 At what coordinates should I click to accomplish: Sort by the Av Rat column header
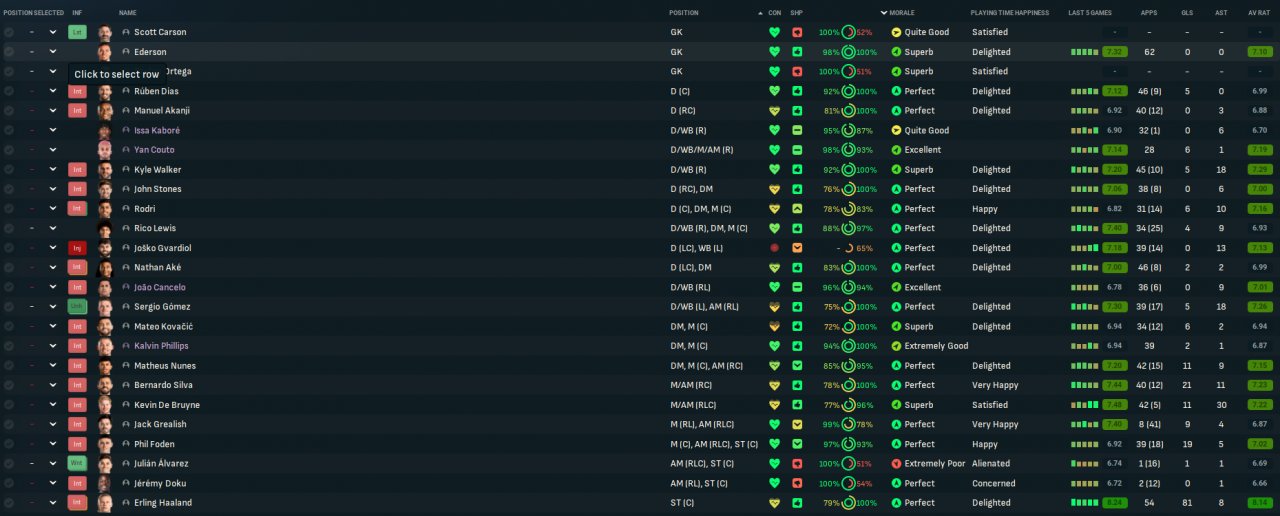(1259, 13)
